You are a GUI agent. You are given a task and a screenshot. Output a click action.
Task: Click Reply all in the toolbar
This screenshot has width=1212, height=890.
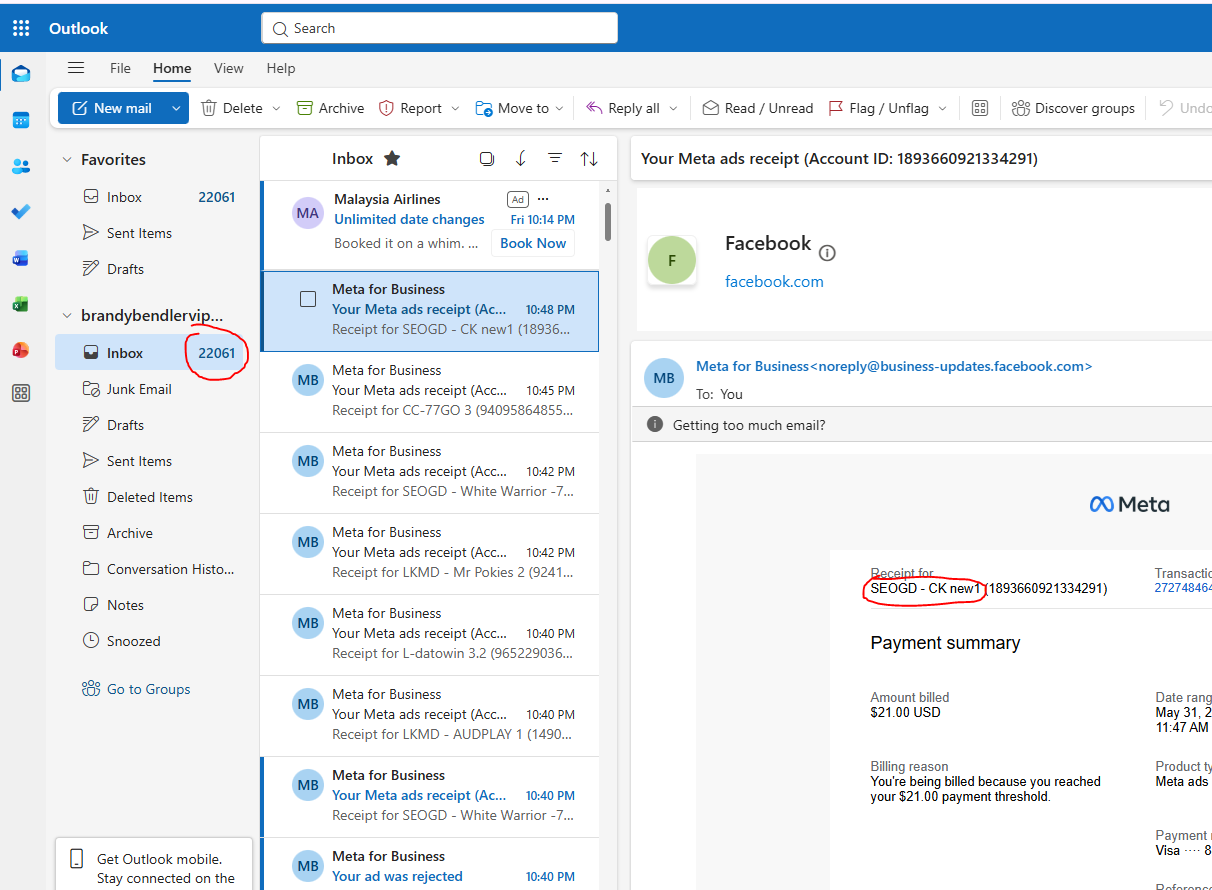point(623,108)
